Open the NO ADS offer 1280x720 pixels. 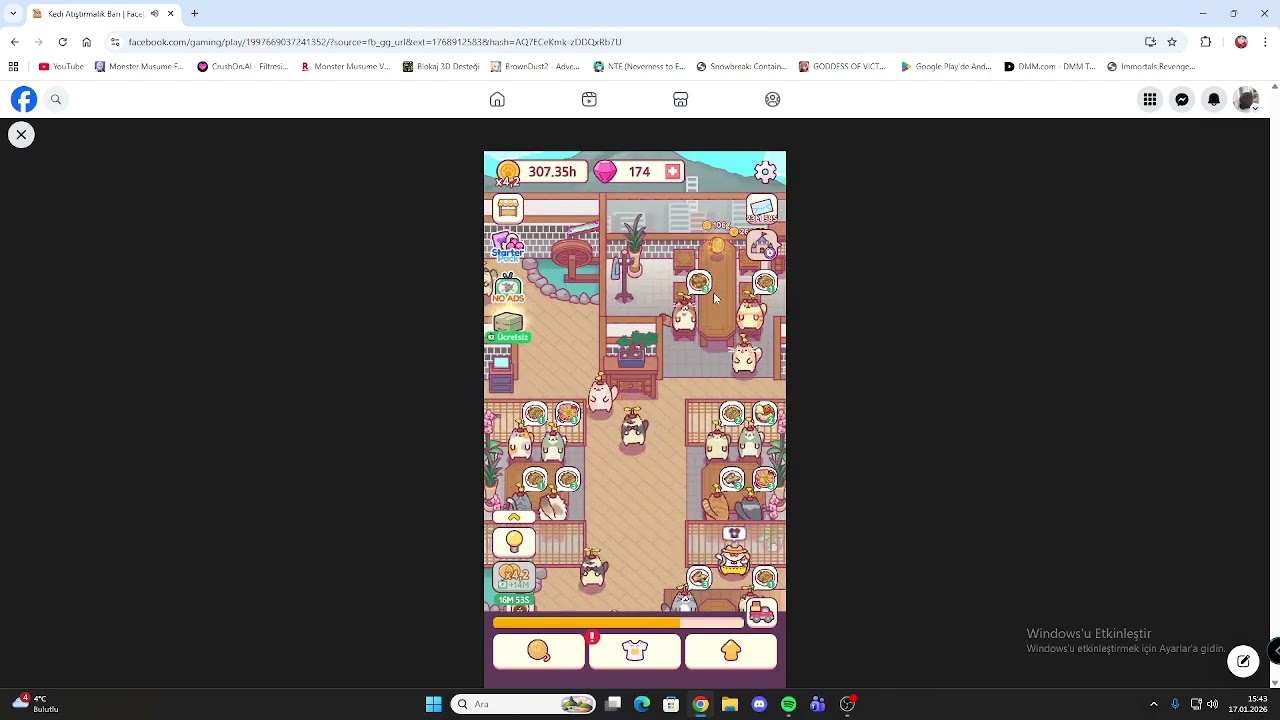click(x=508, y=289)
